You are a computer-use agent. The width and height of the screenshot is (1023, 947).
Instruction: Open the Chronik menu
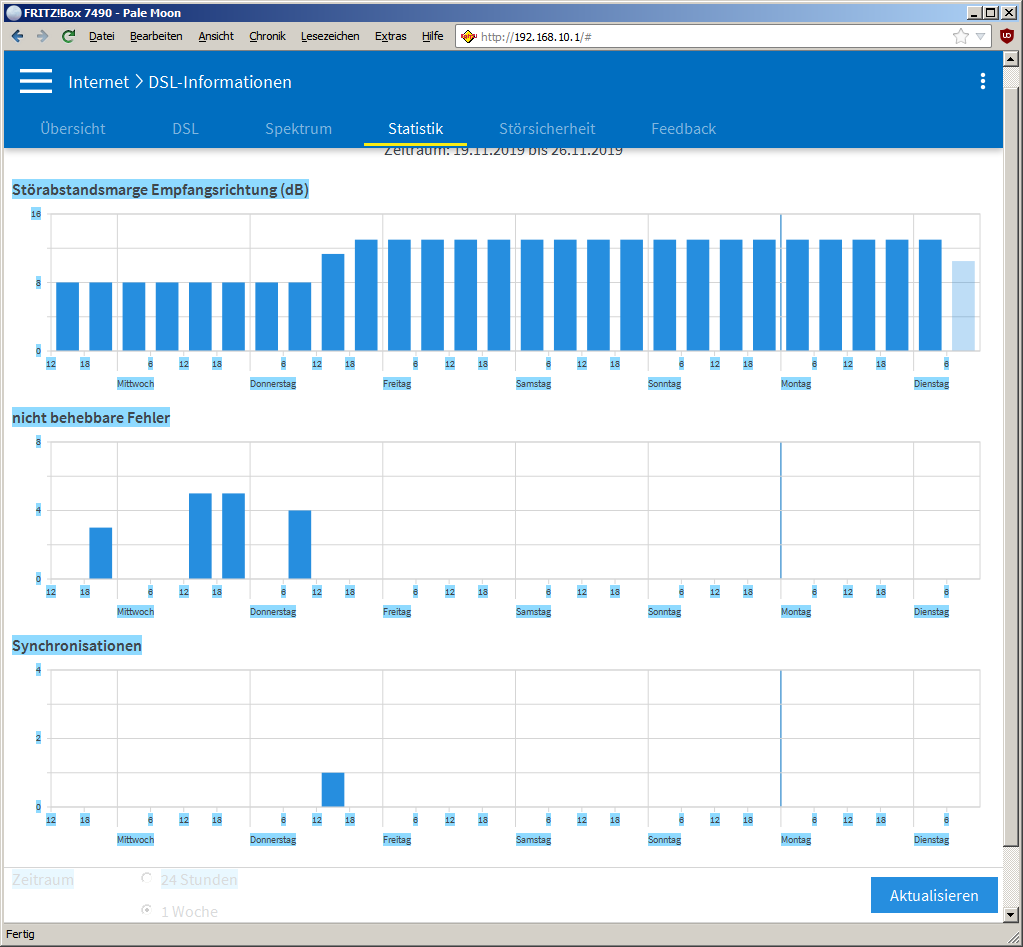[x=267, y=37]
